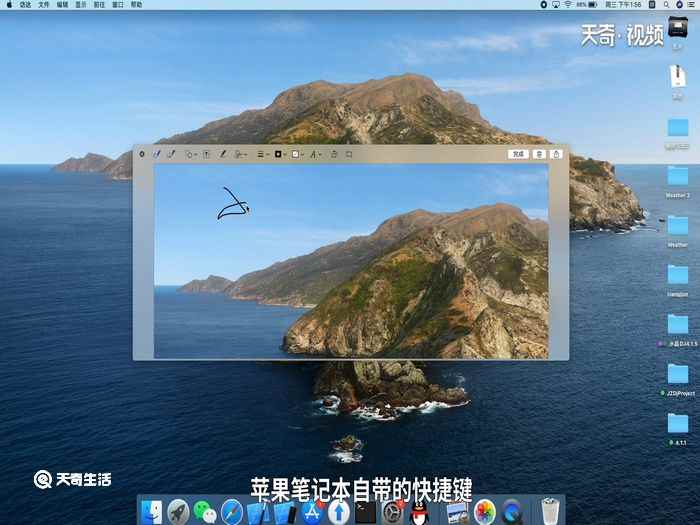Select the Draw tool in markup toolbar

(171, 154)
